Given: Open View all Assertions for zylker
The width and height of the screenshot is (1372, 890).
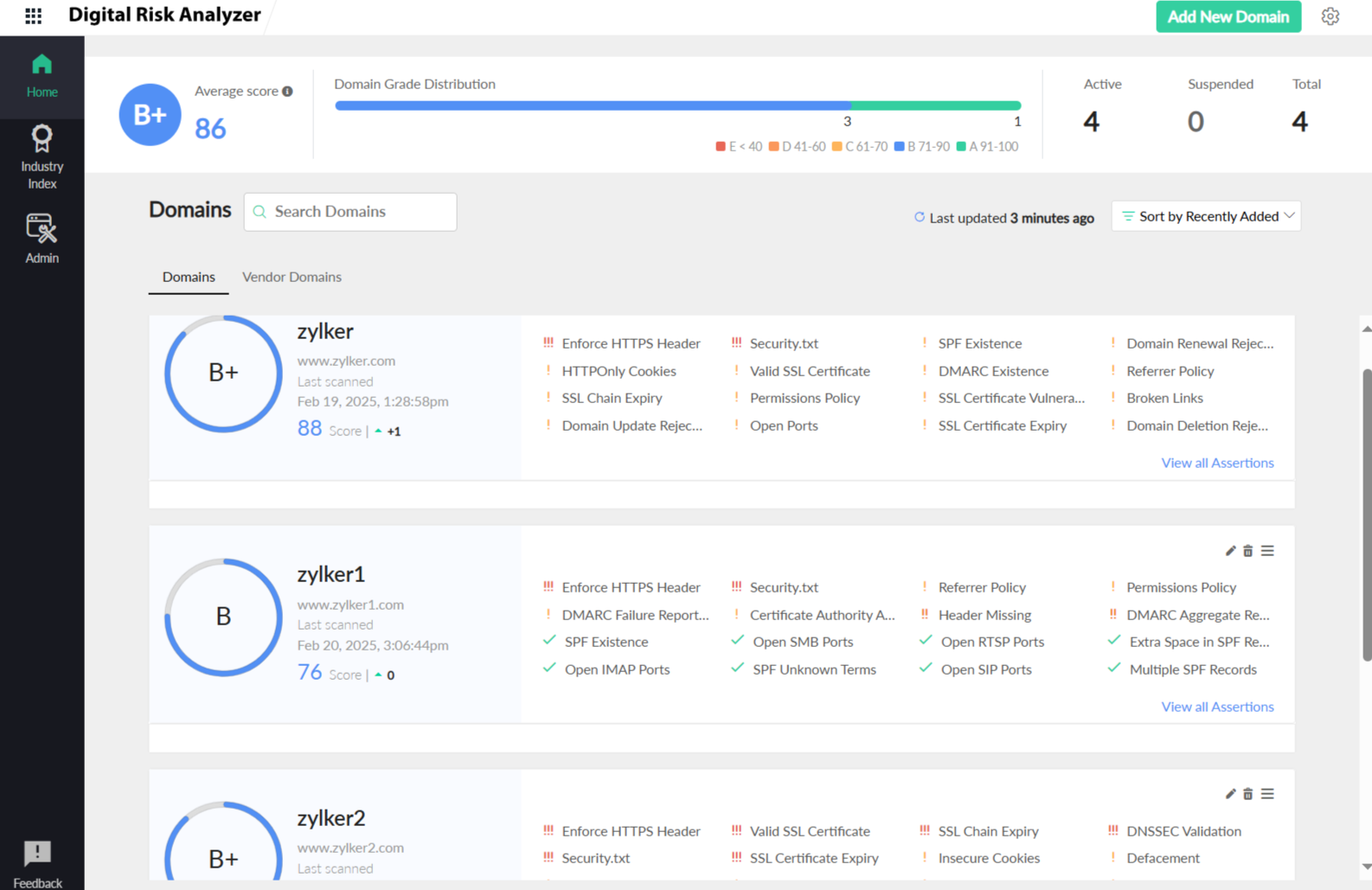Looking at the screenshot, I should pyautogui.click(x=1216, y=463).
